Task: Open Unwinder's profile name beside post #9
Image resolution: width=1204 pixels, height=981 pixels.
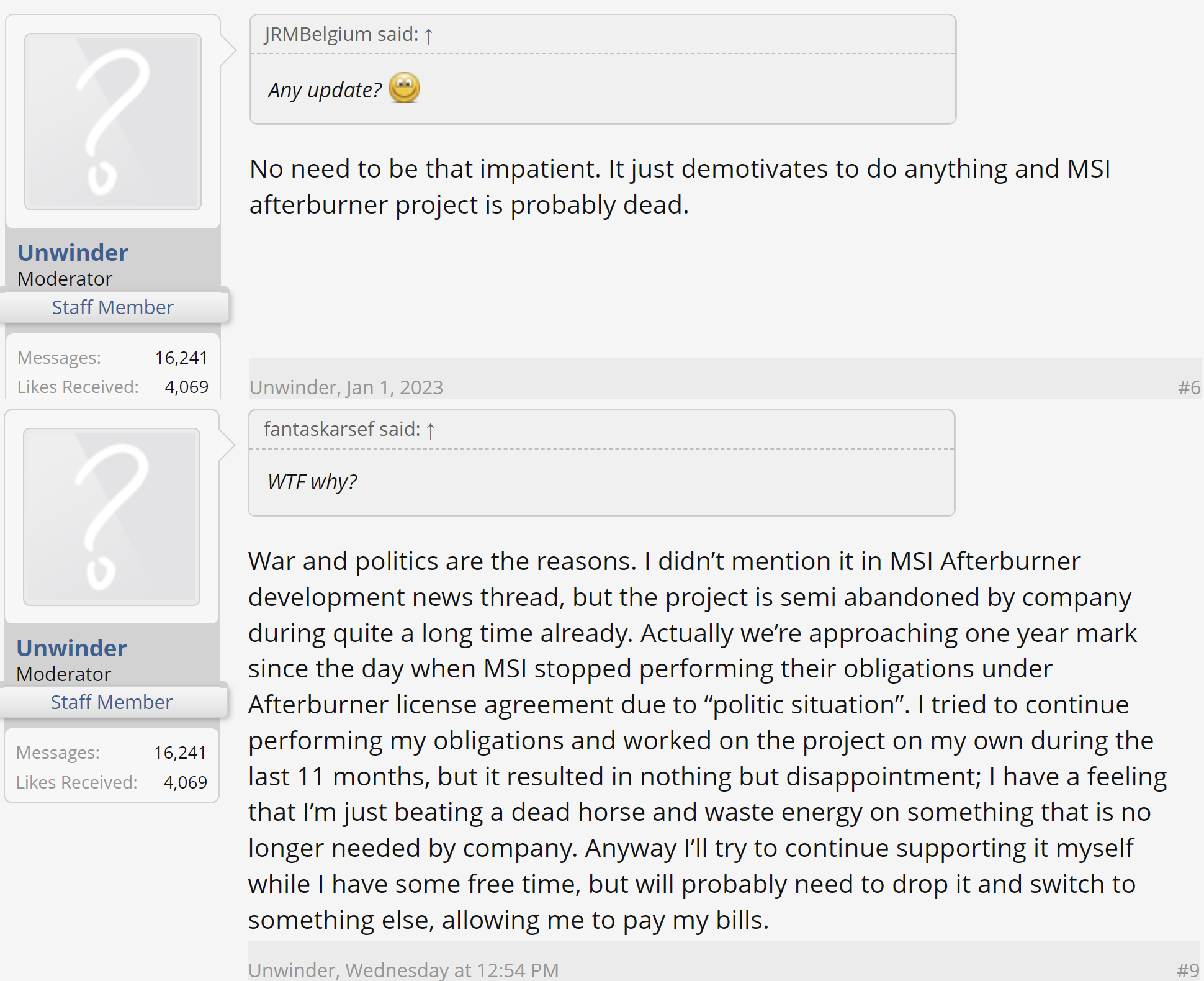Action: [71, 648]
